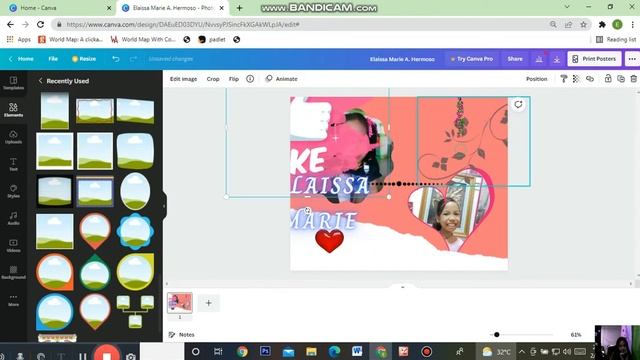Open the File menu
640x360 pixels.
[53, 59]
